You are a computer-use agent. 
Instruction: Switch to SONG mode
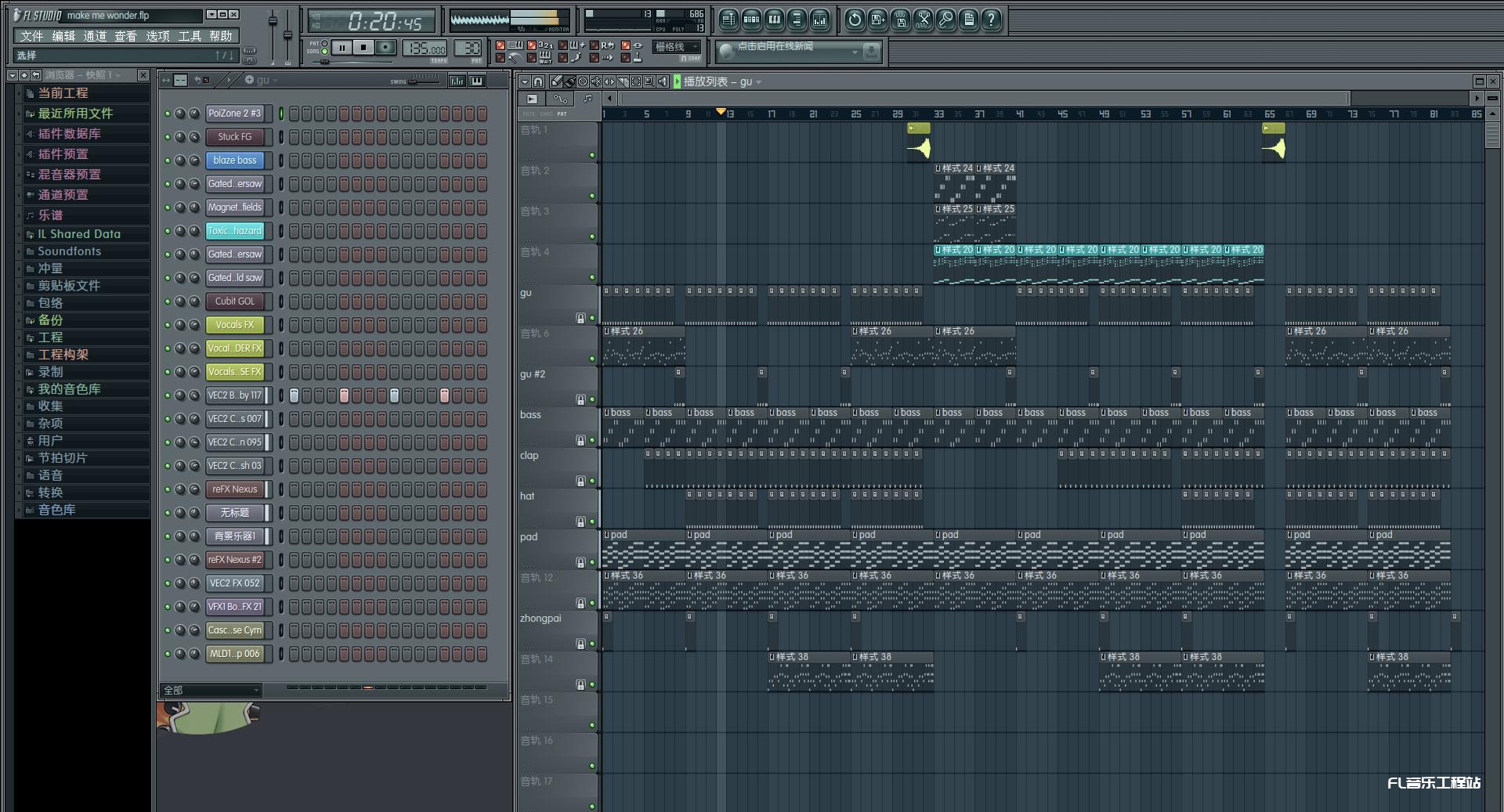pos(325,52)
